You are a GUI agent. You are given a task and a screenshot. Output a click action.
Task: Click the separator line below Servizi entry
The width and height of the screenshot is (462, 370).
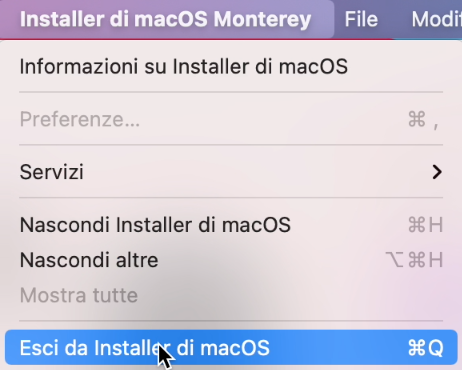(231, 198)
